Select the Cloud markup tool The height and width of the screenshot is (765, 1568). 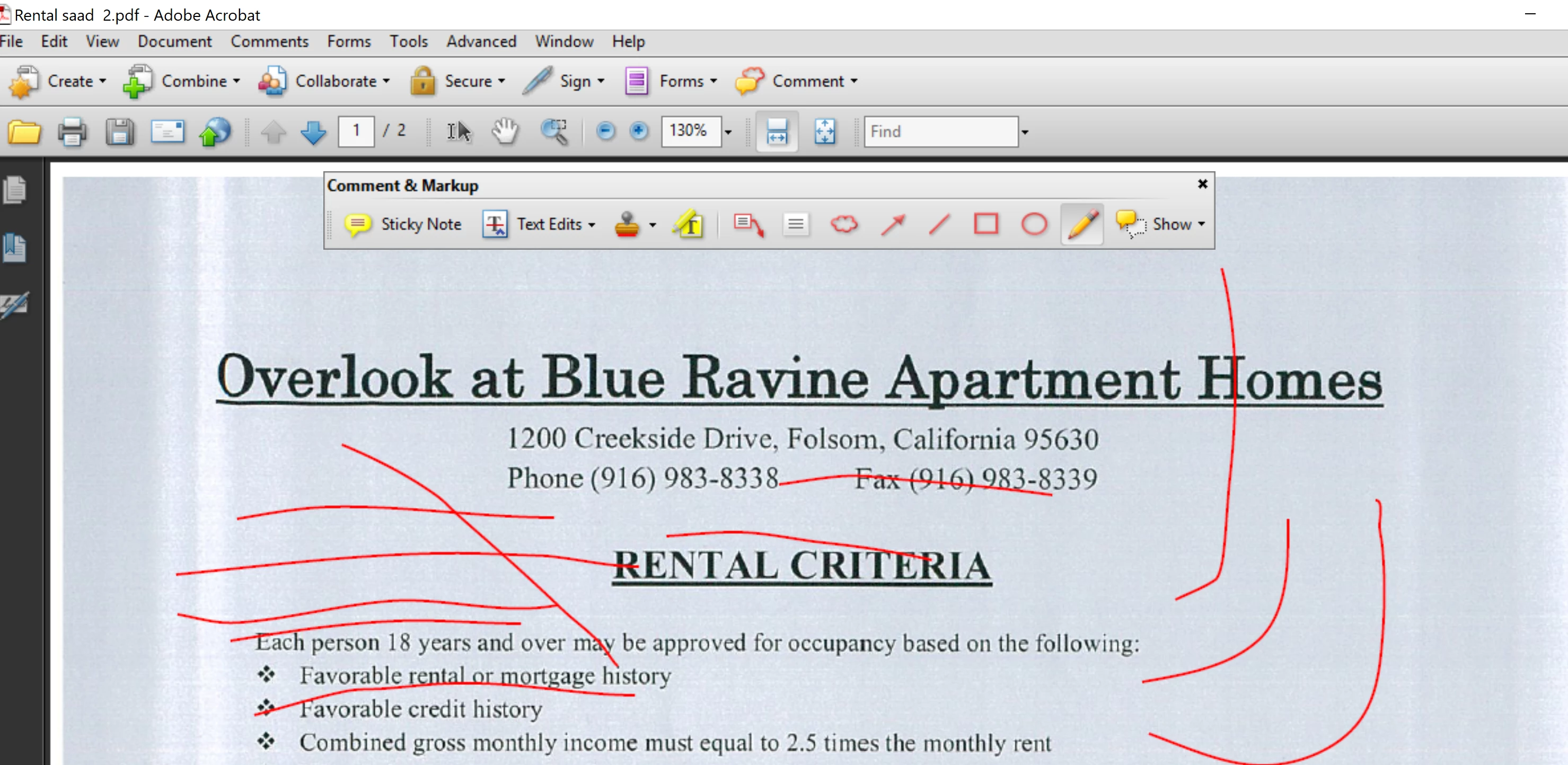click(x=844, y=224)
